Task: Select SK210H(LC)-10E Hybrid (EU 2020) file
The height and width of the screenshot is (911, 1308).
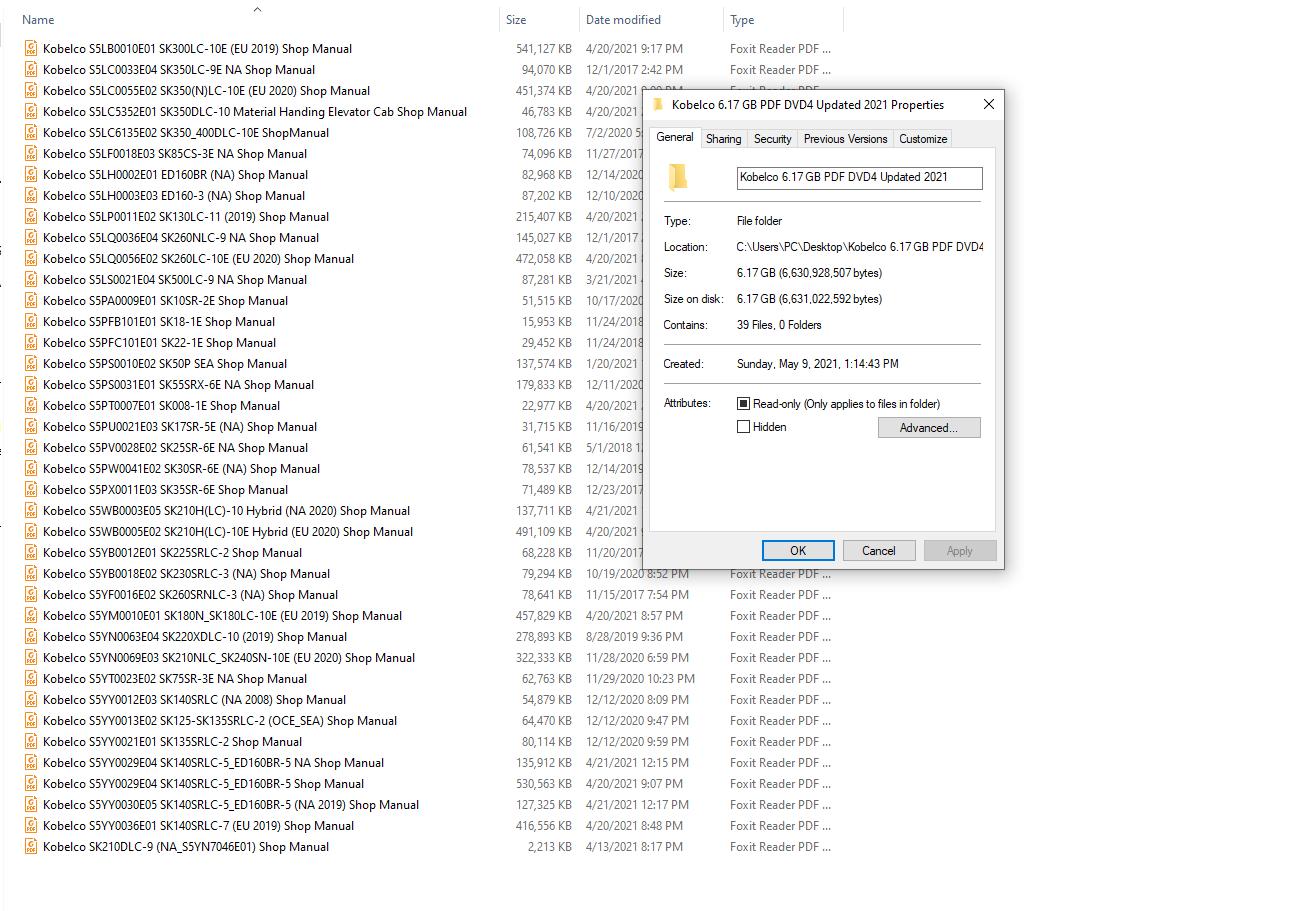Action: coord(228,531)
